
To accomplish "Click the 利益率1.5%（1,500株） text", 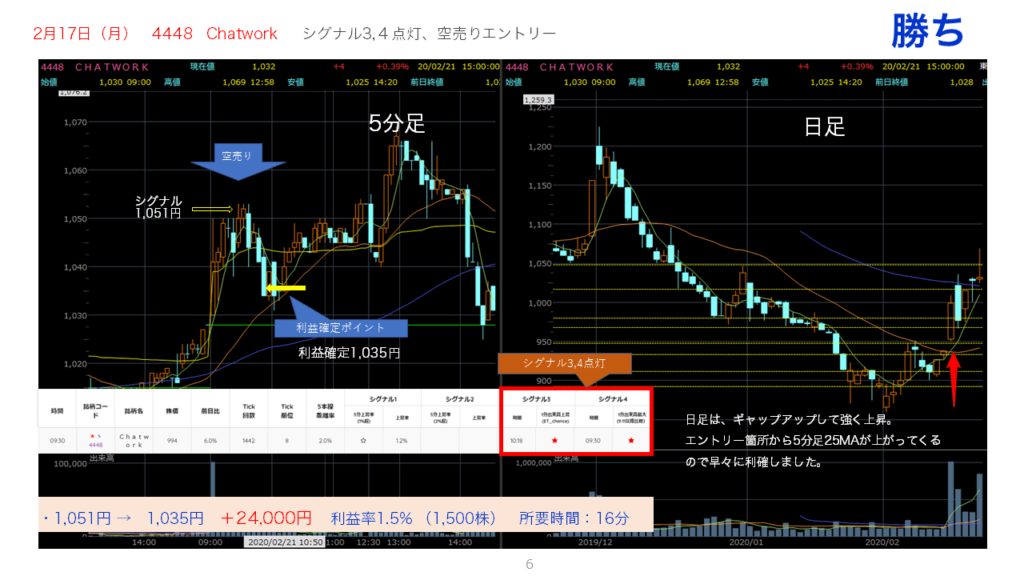I will click(413, 518).
